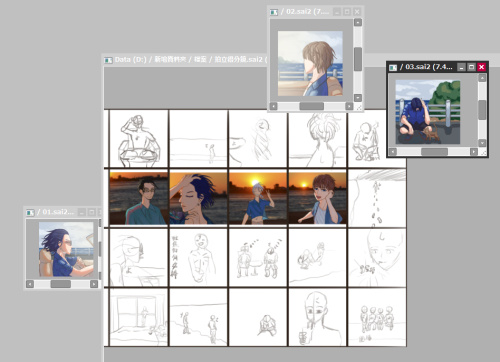Click scroll-down arrow in 02.sai2 window
Viewport: 500px width, 362px height.
(358, 98)
